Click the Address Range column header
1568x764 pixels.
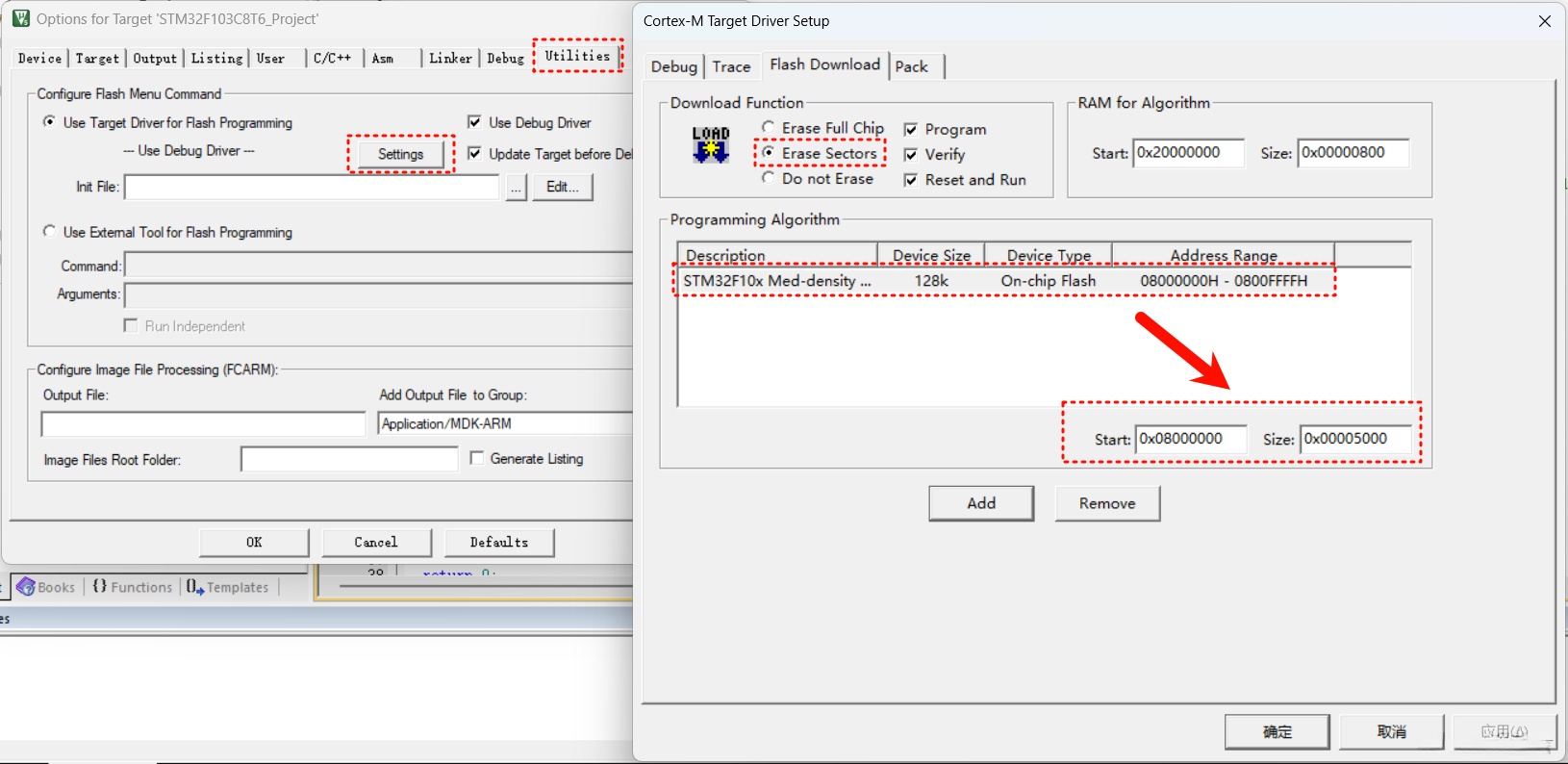[x=1224, y=255]
